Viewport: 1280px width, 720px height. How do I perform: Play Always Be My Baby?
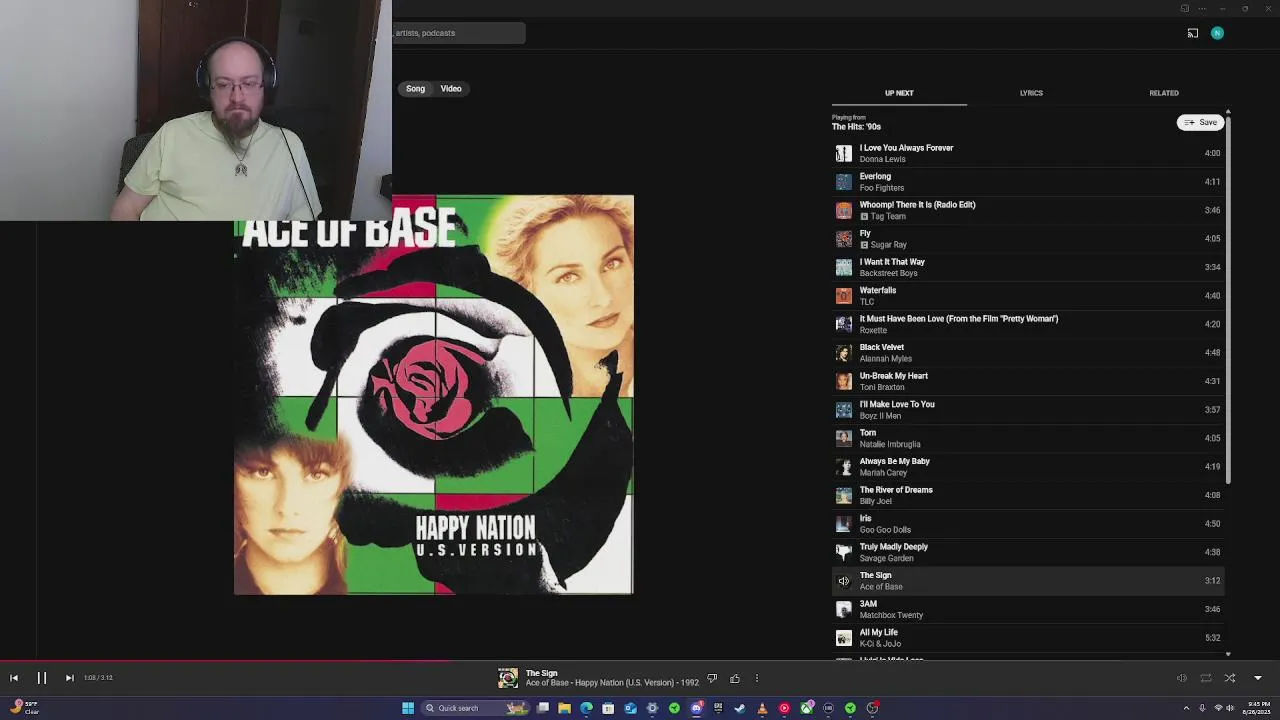pyautogui.click(x=1028, y=467)
